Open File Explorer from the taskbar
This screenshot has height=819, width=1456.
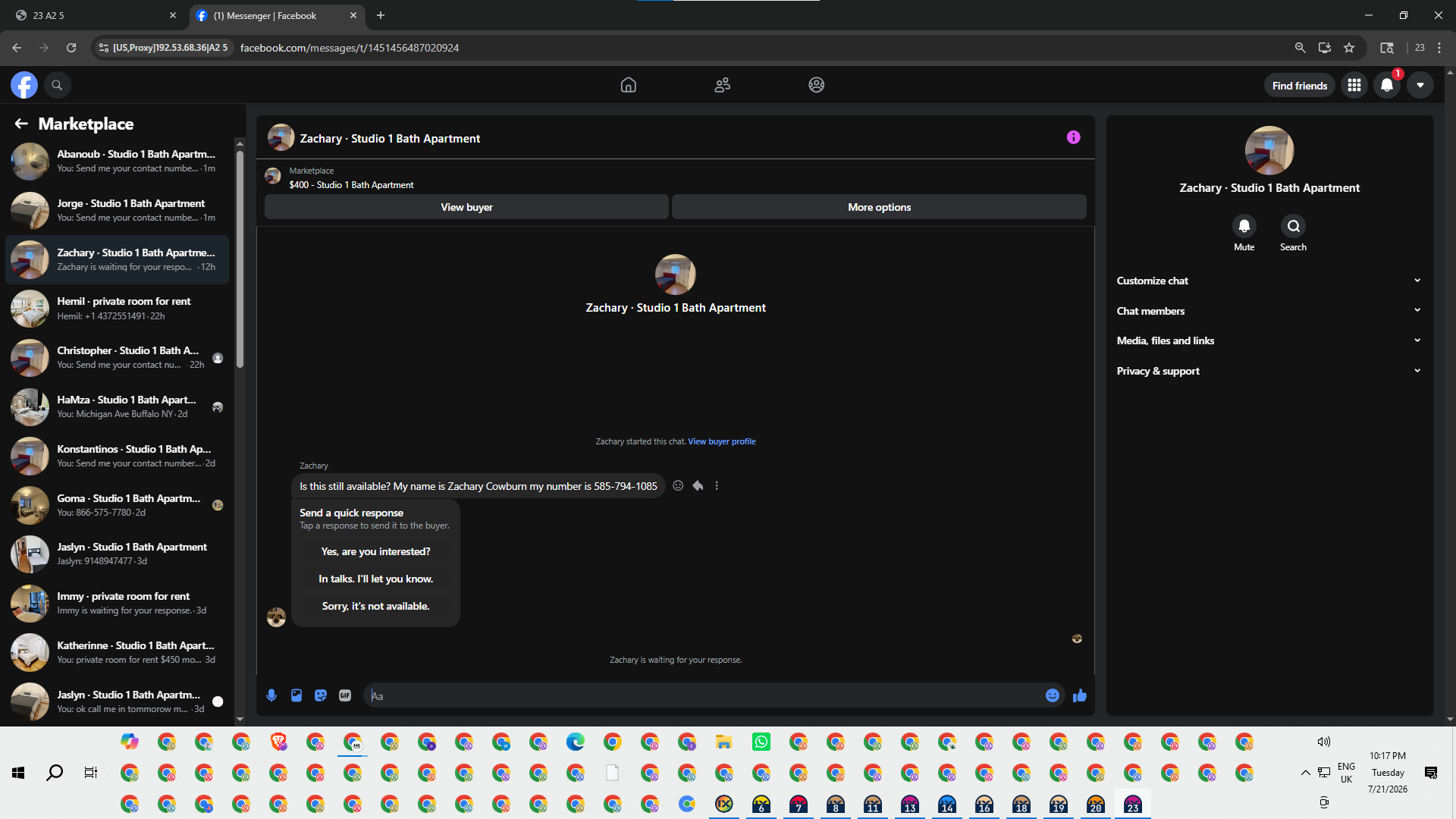click(x=724, y=742)
